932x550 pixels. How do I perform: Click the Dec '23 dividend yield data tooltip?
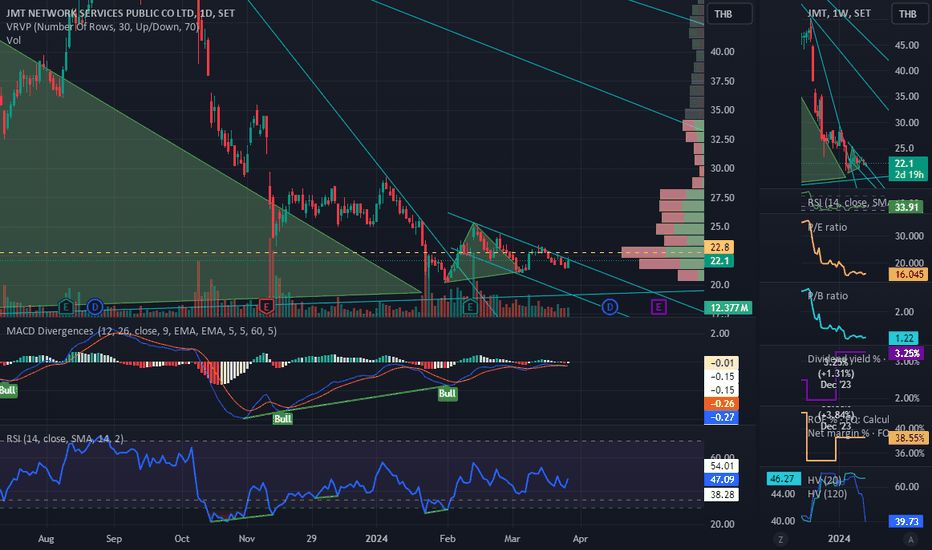pyautogui.click(x=836, y=373)
